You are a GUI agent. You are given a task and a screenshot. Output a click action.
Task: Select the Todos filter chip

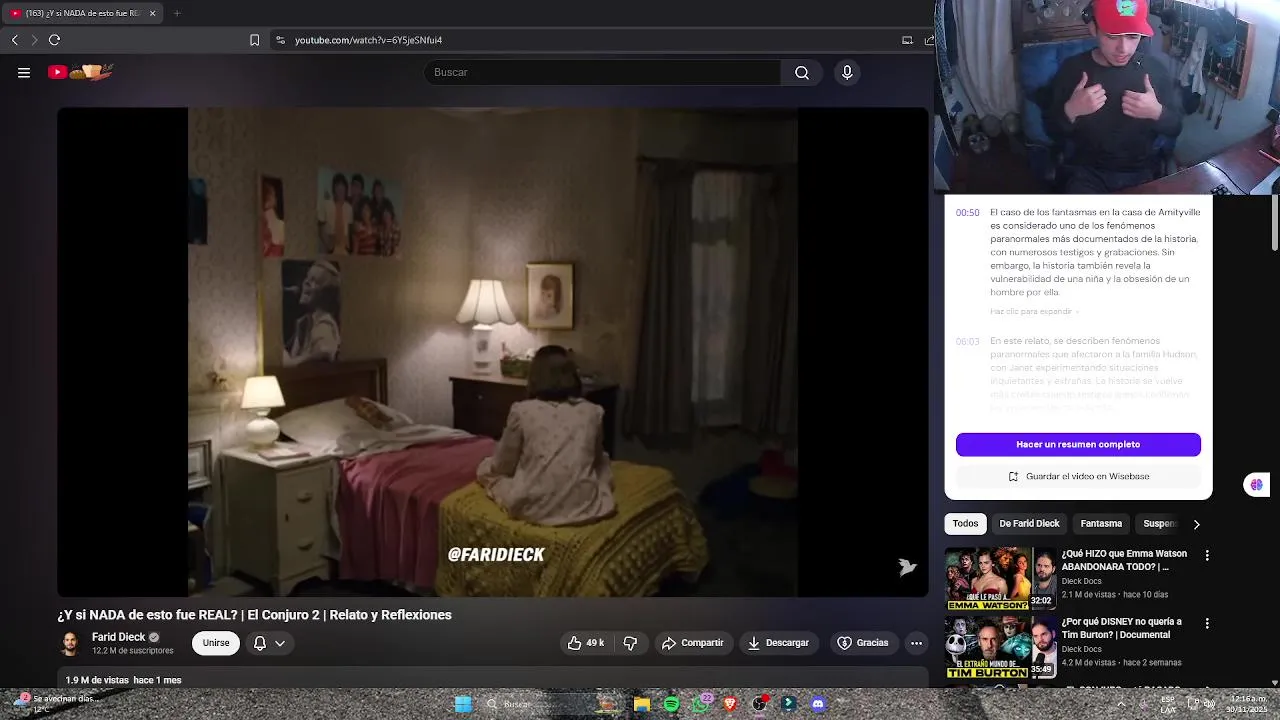point(965,523)
